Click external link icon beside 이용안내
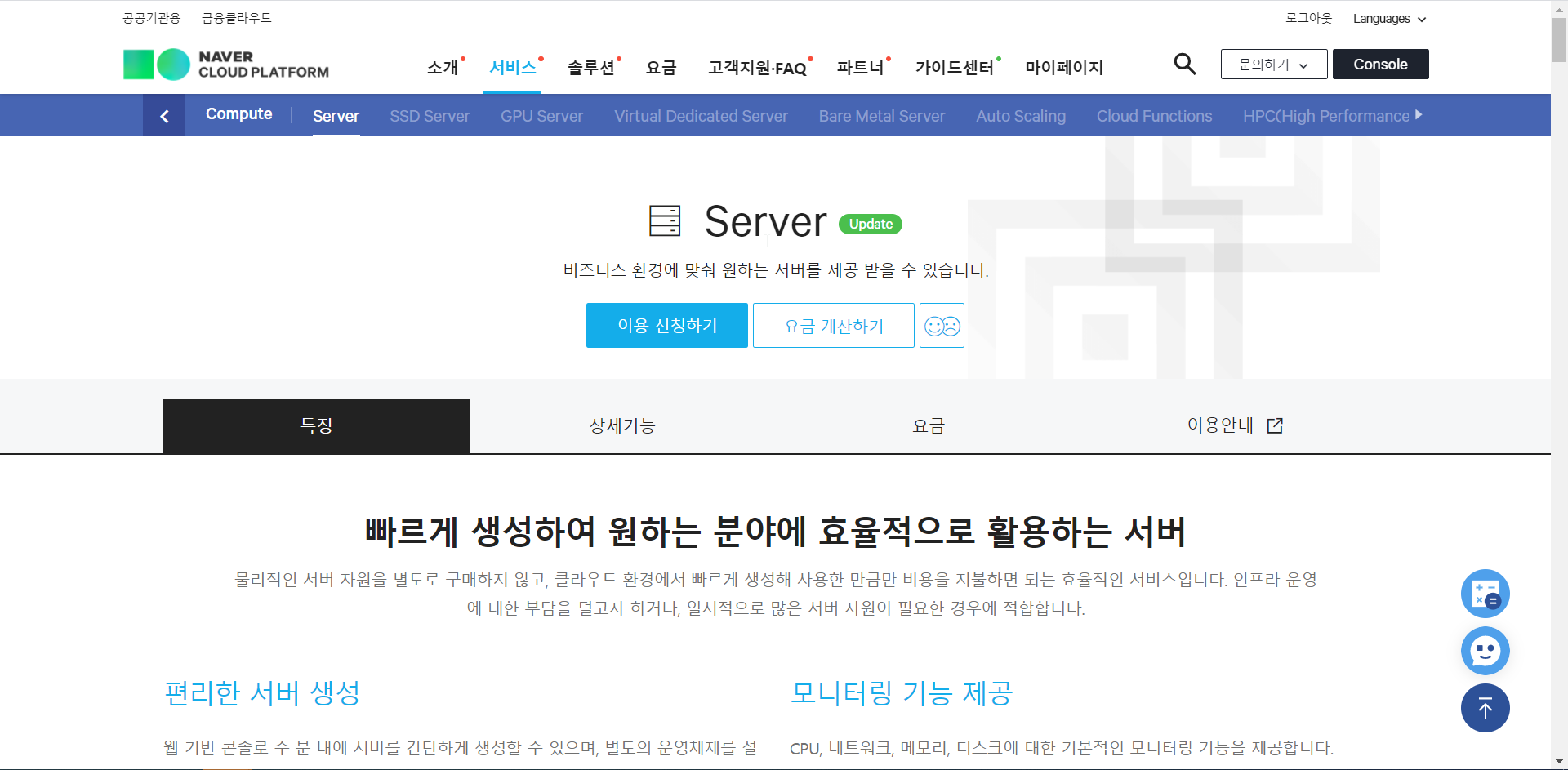Screen dimensions: 1568x770 click(1275, 425)
